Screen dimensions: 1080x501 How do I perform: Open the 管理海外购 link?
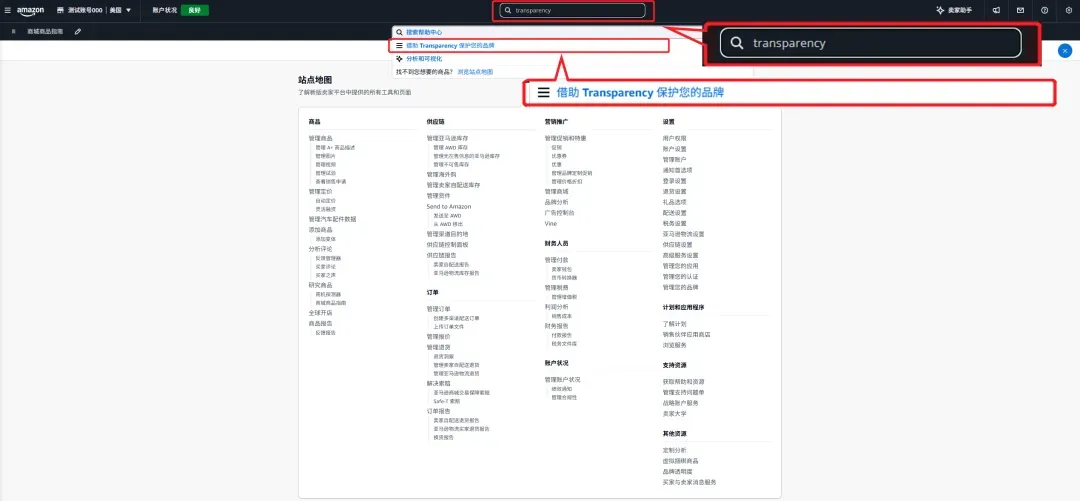tap(440, 174)
